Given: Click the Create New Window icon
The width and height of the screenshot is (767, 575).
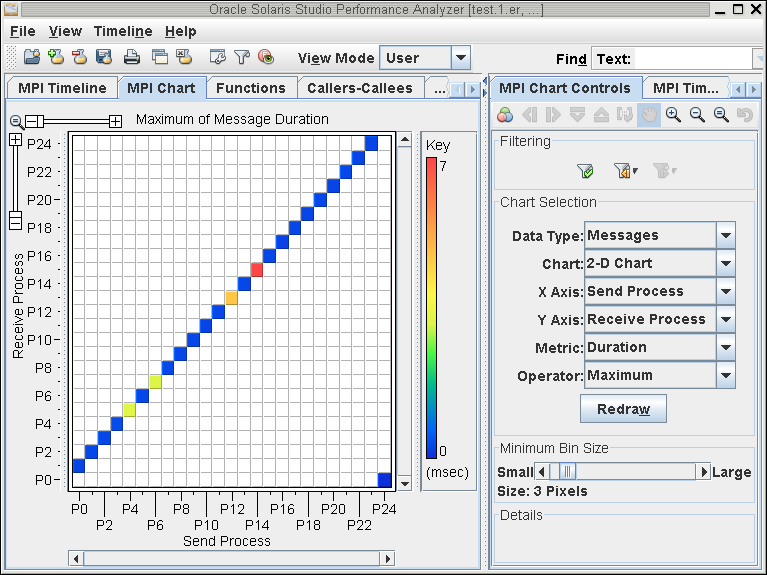Looking at the screenshot, I should click(x=159, y=57).
